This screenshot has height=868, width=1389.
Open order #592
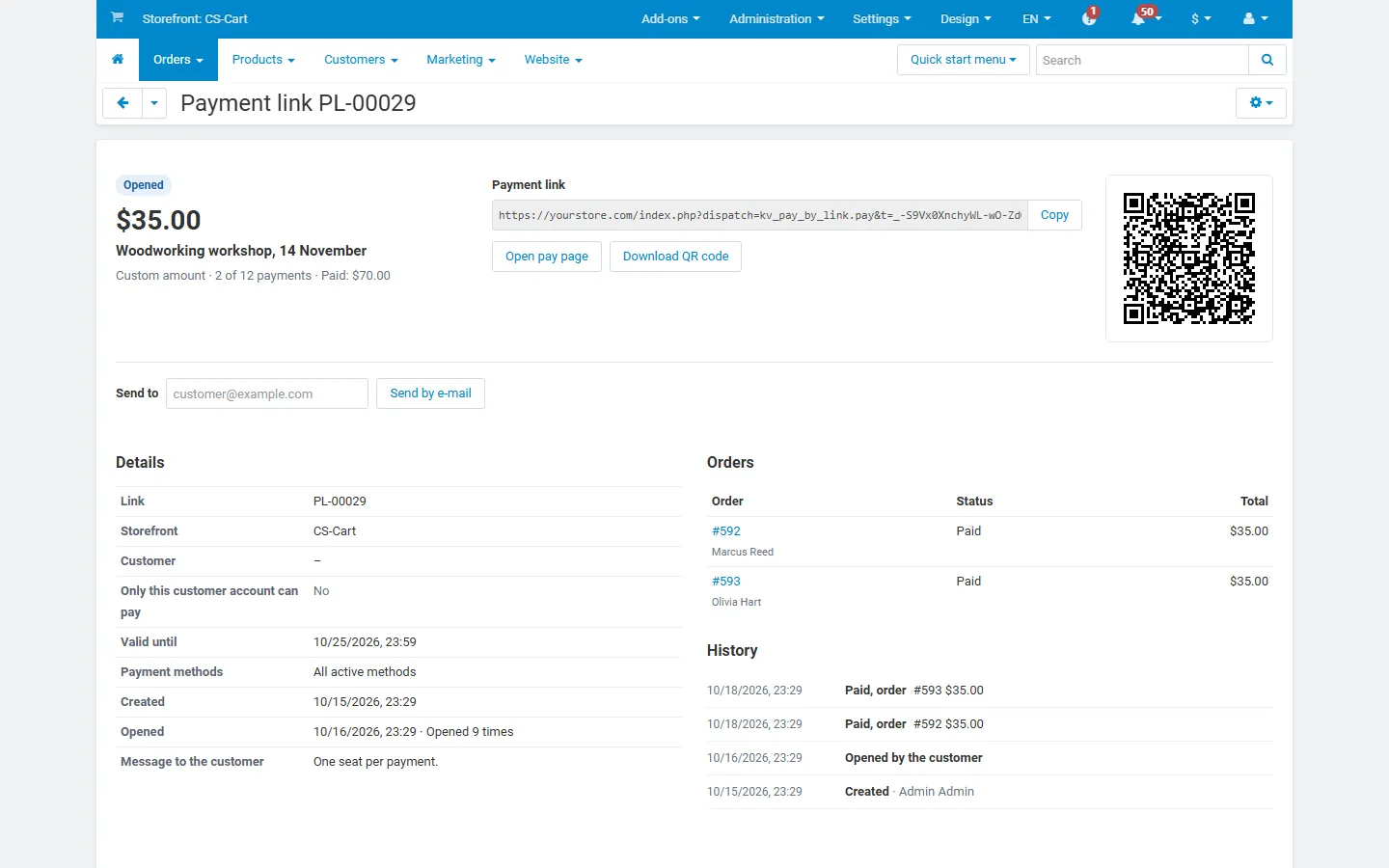(726, 531)
